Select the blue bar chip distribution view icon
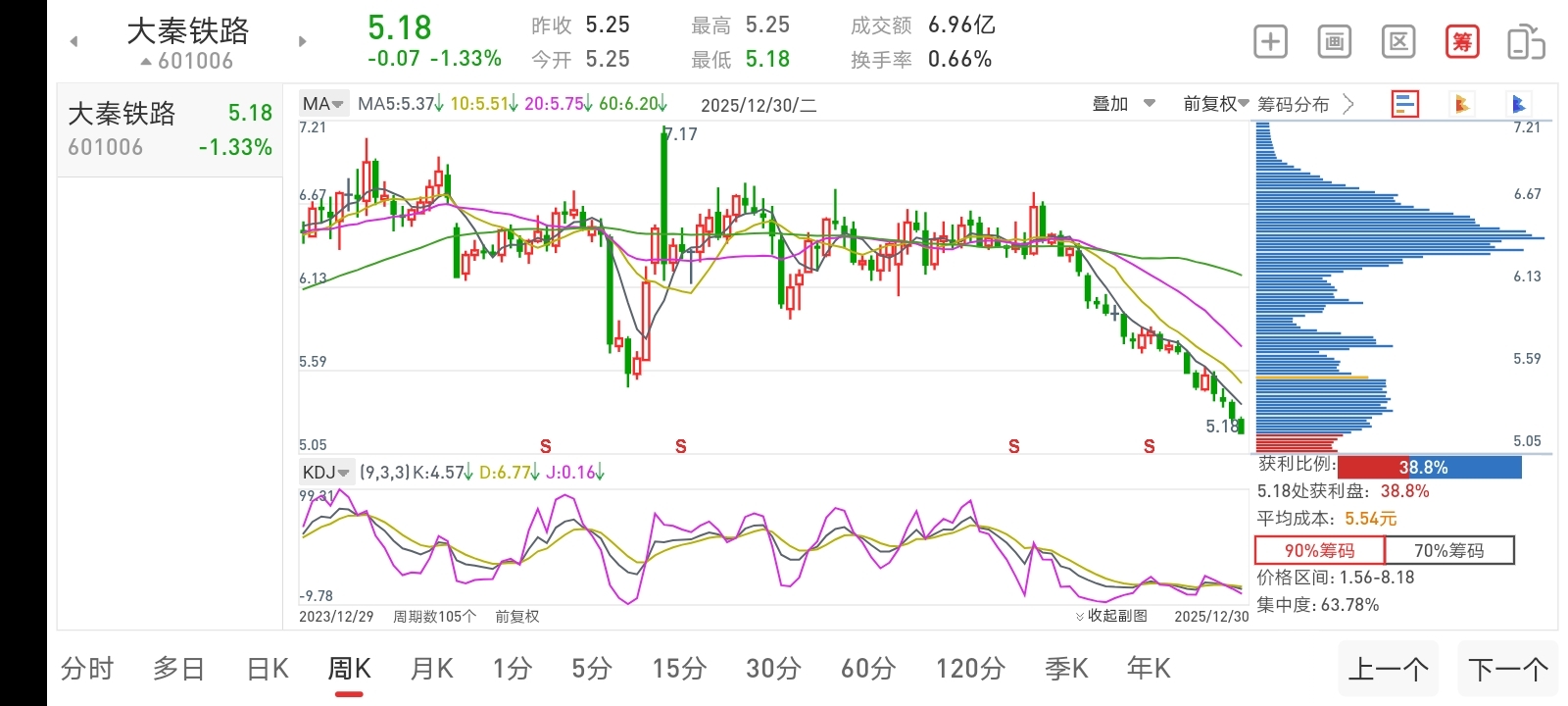 (1405, 104)
